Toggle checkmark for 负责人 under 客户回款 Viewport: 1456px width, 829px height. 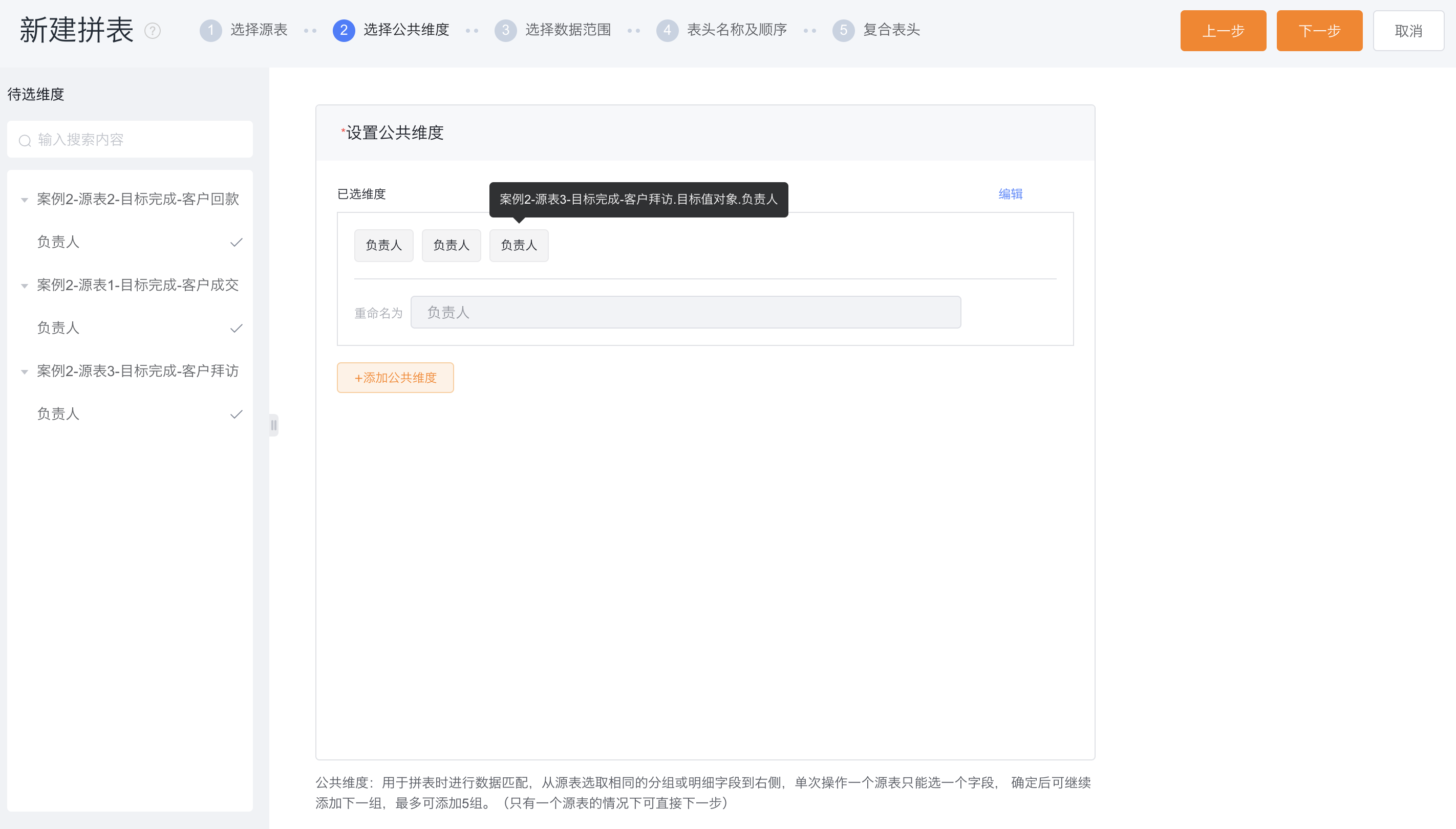click(236, 242)
